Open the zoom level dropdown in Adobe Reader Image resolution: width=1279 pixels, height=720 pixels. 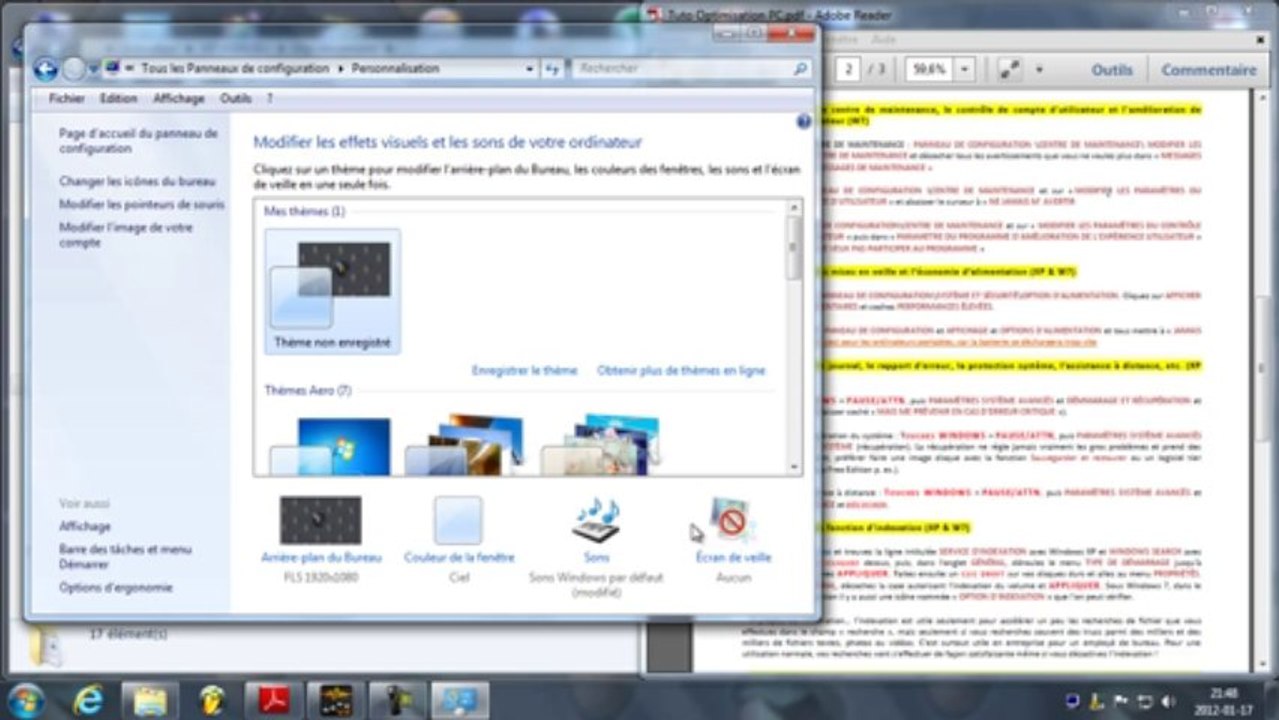[964, 70]
